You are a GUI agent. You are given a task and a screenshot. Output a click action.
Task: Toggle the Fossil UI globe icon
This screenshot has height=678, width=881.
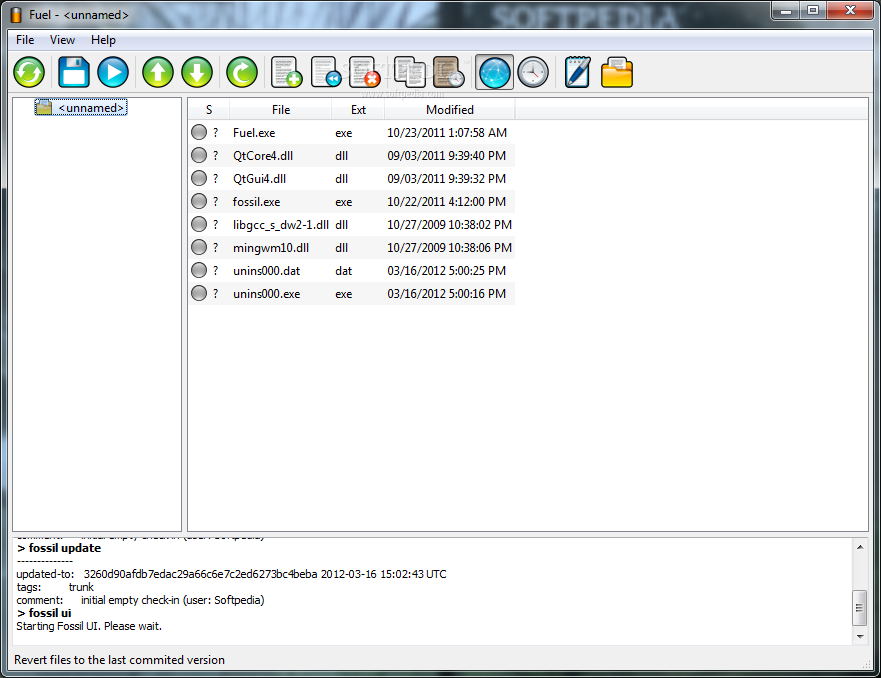(x=494, y=72)
